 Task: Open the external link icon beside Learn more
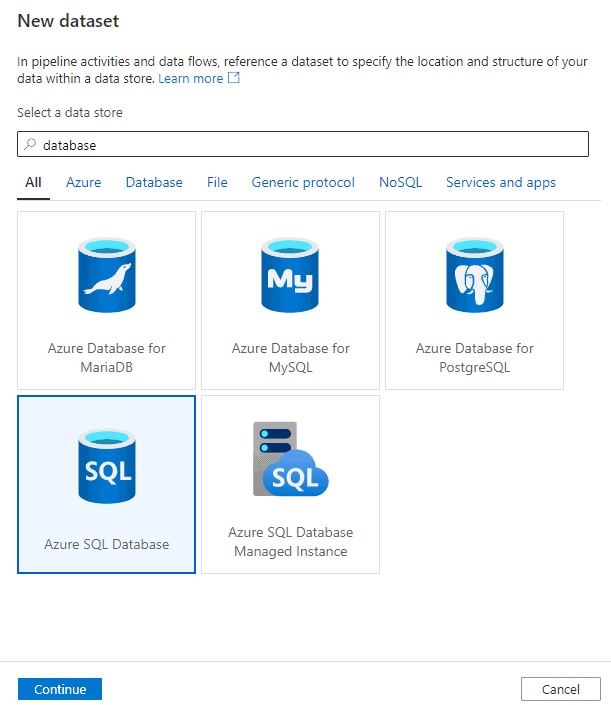tap(233, 78)
